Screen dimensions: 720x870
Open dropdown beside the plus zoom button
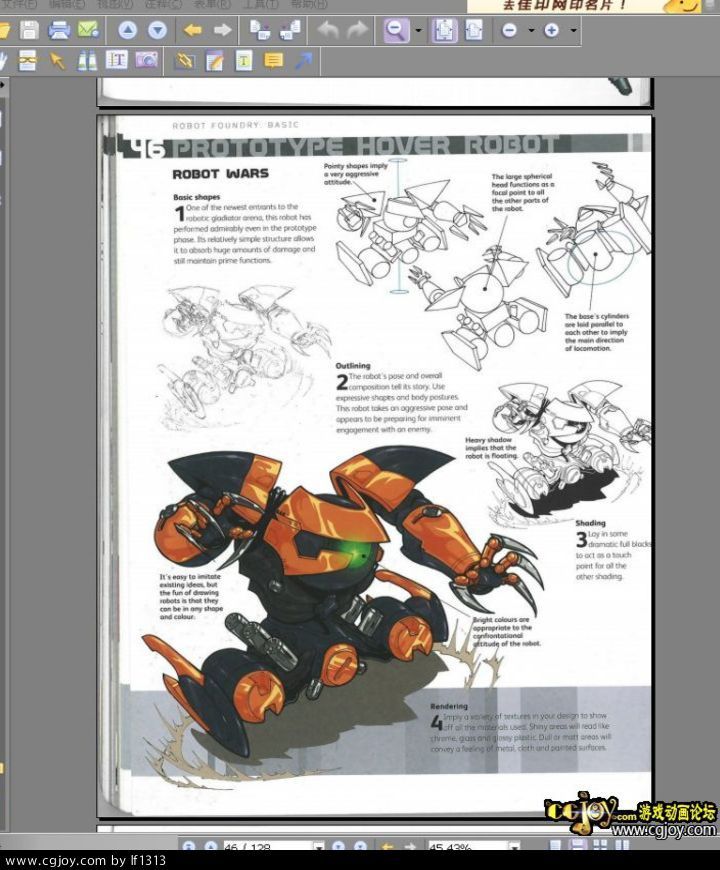(x=574, y=31)
